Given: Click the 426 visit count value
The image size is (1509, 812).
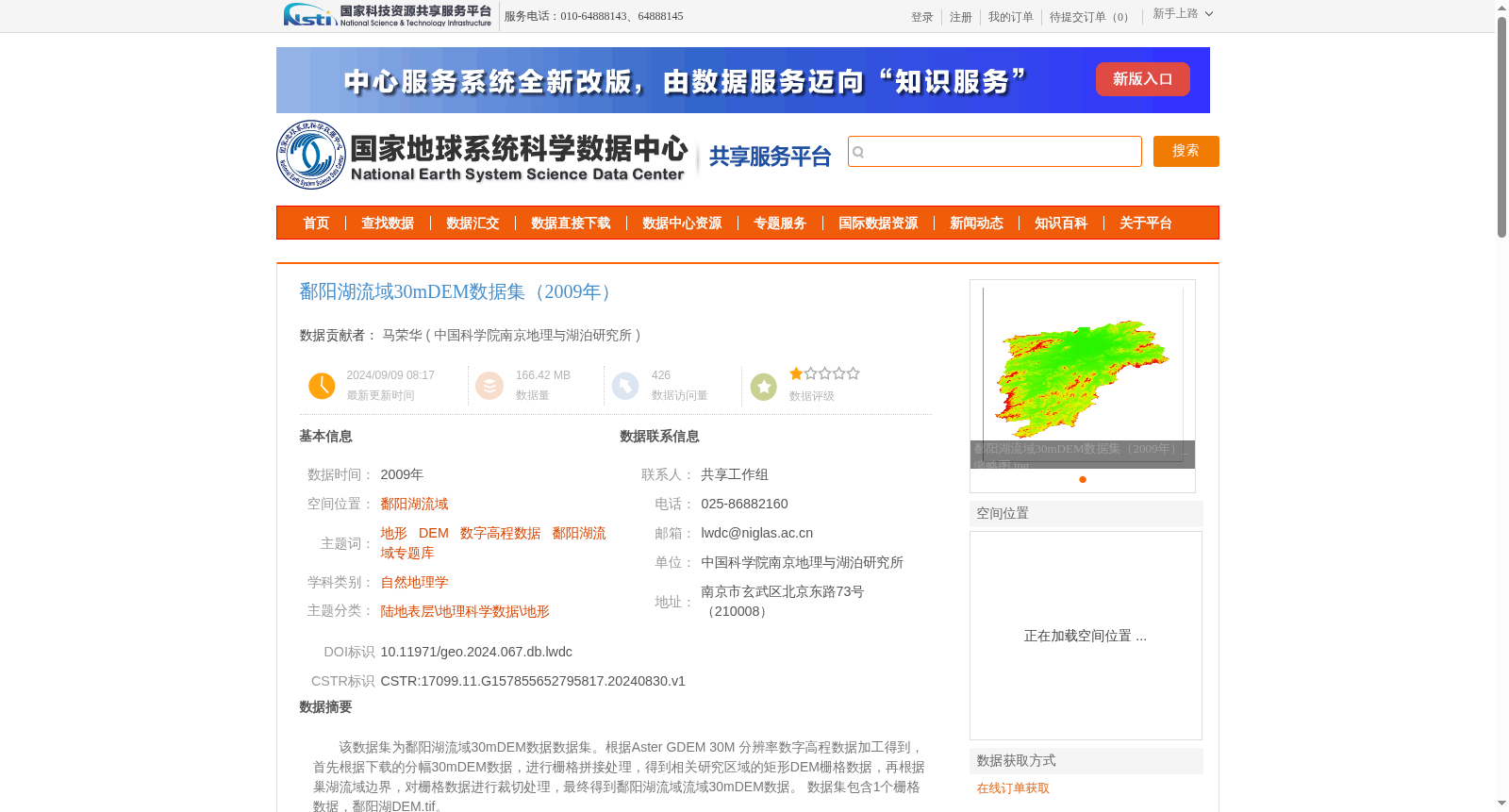Looking at the screenshot, I should point(661,375).
